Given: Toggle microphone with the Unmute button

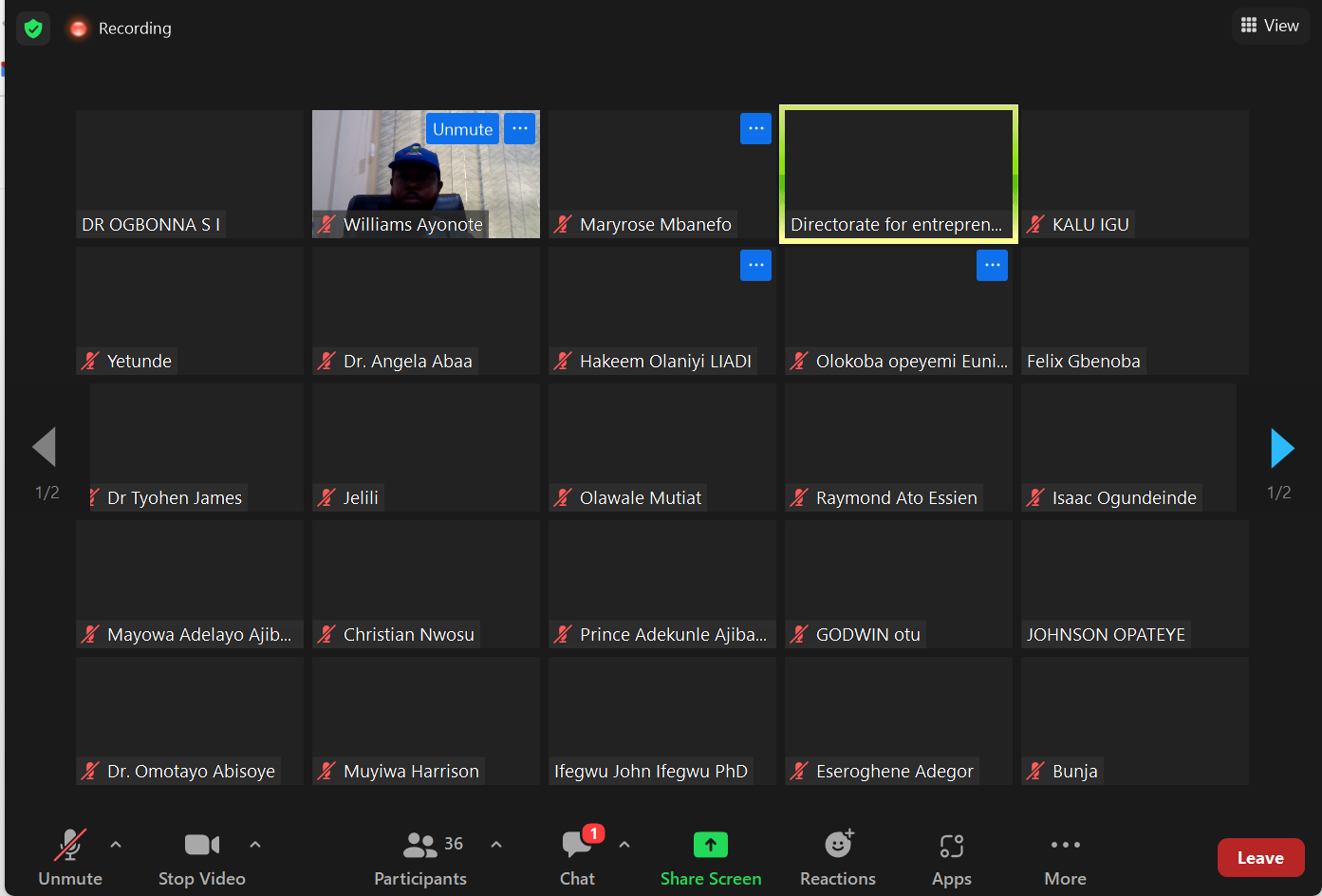Looking at the screenshot, I should click(x=70, y=857).
